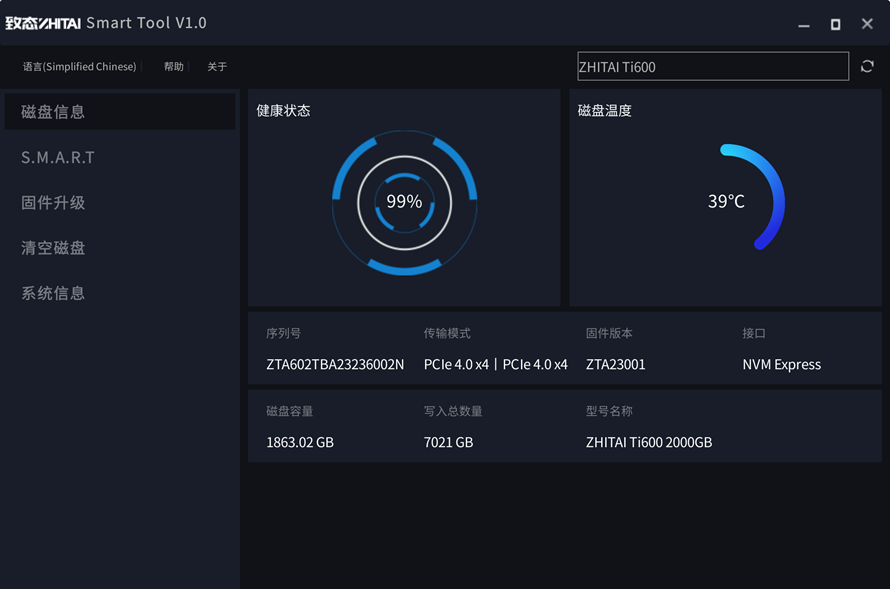Click transfer mode value PCIe 4.0 x4
Image resolution: width=890 pixels, height=589 pixels.
(496, 364)
